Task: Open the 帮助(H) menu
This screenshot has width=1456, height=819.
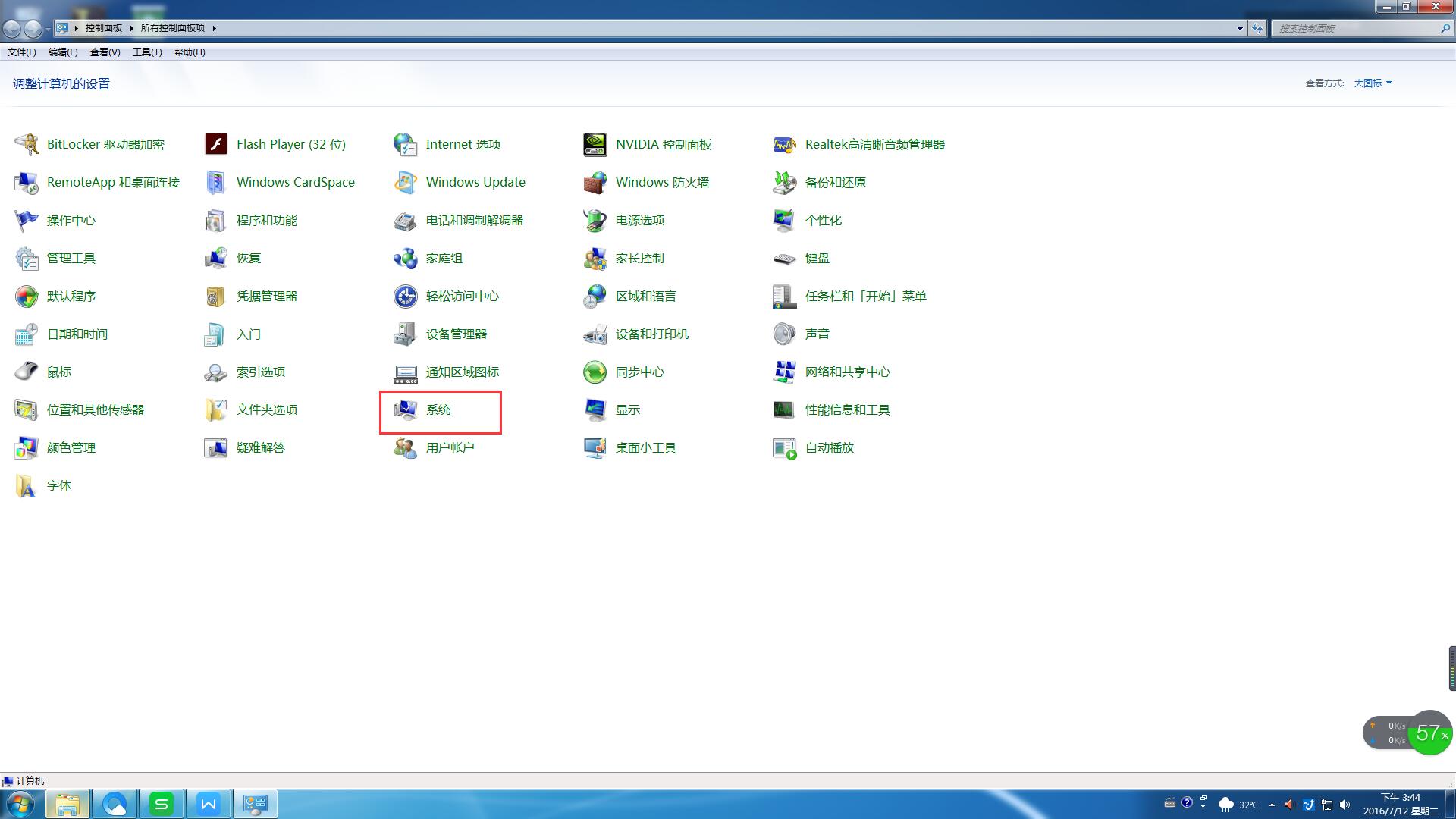Action: point(190,52)
